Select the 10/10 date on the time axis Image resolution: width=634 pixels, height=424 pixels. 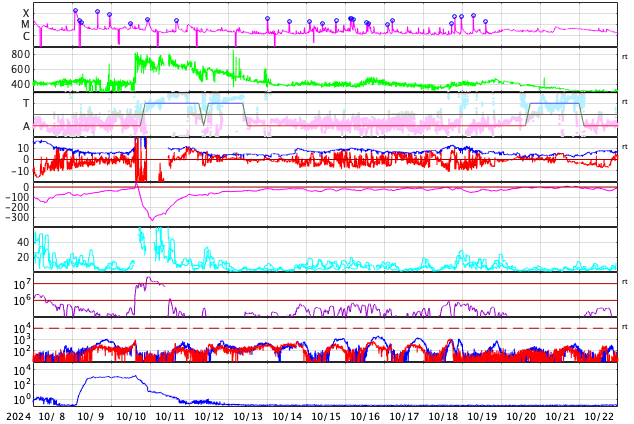[132, 416]
